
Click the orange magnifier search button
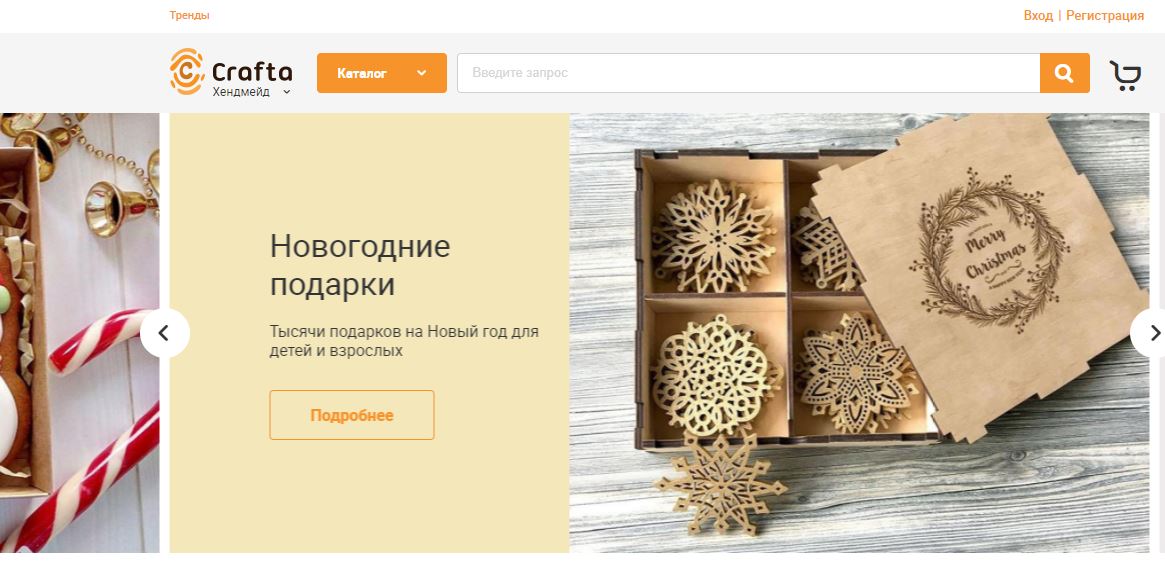click(x=1065, y=73)
